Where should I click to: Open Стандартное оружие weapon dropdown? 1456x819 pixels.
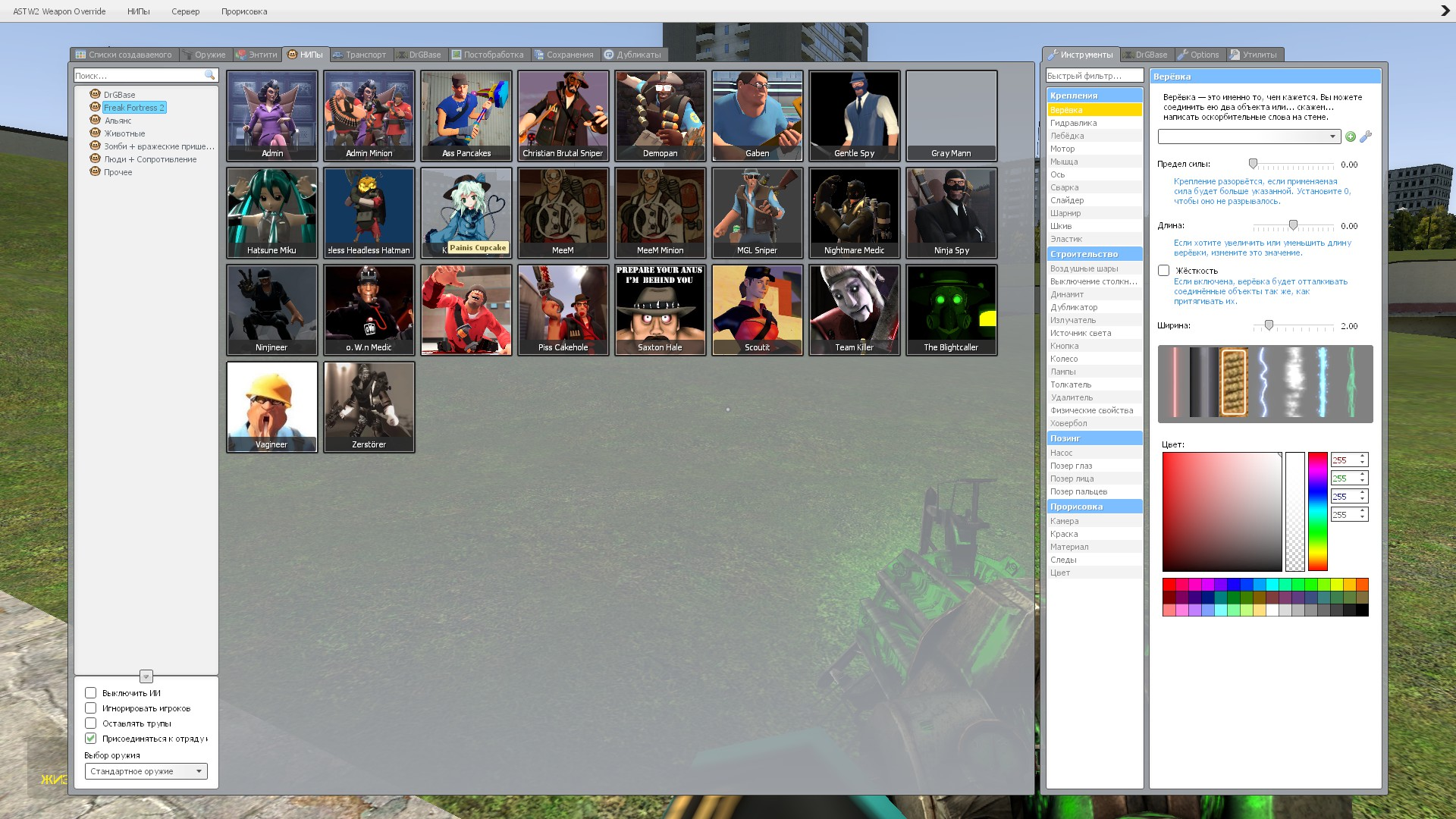146,771
